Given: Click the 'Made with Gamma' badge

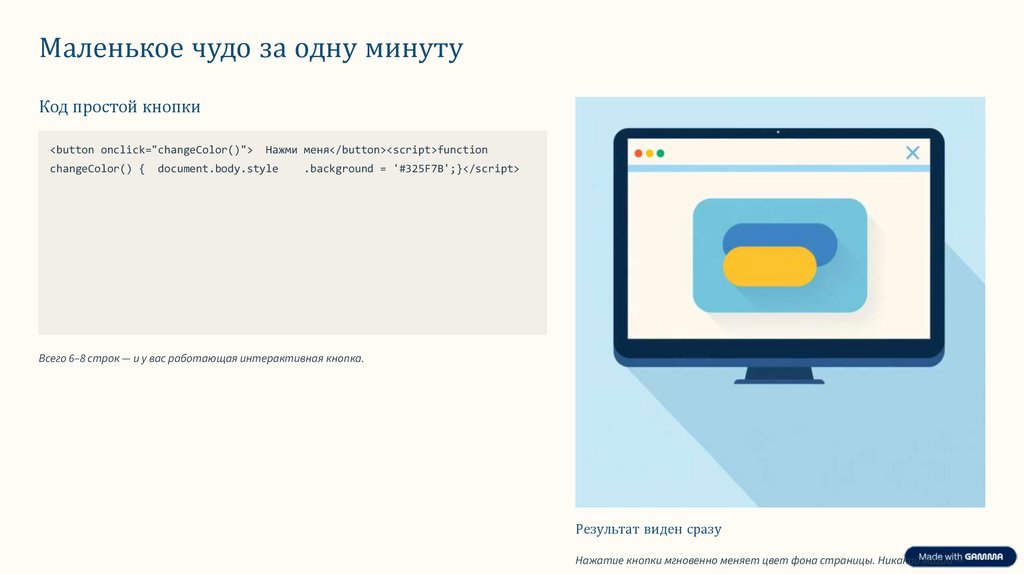Looking at the screenshot, I should point(960,556).
